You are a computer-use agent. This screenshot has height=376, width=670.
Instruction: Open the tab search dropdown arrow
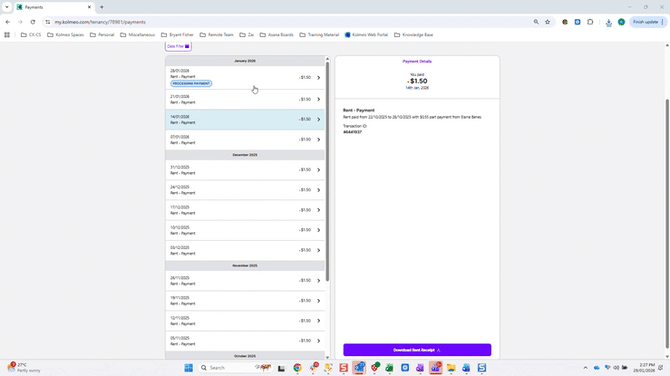coord(7,7)
